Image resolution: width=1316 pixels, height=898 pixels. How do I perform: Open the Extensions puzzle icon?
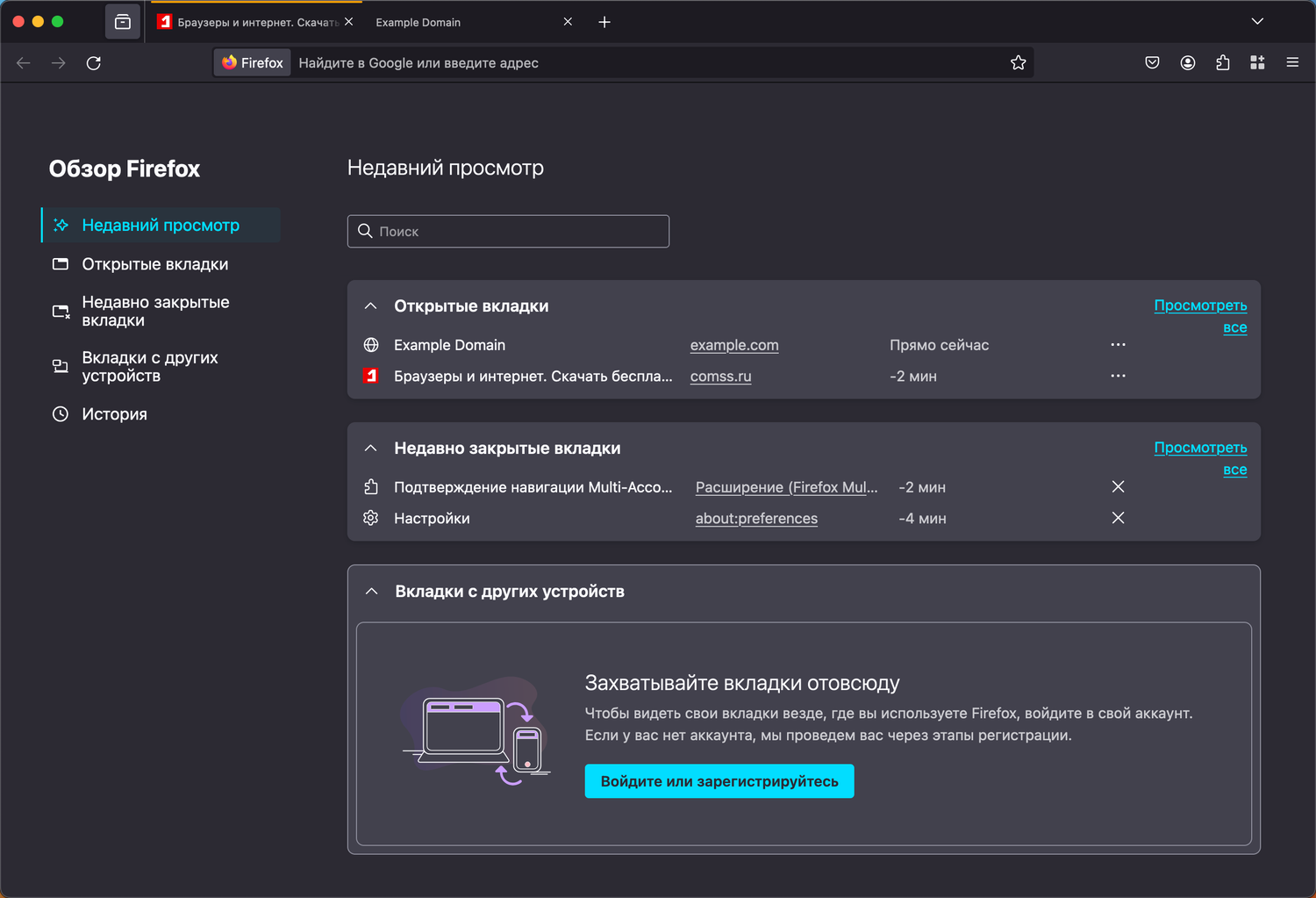click(x=1223, y=63)
